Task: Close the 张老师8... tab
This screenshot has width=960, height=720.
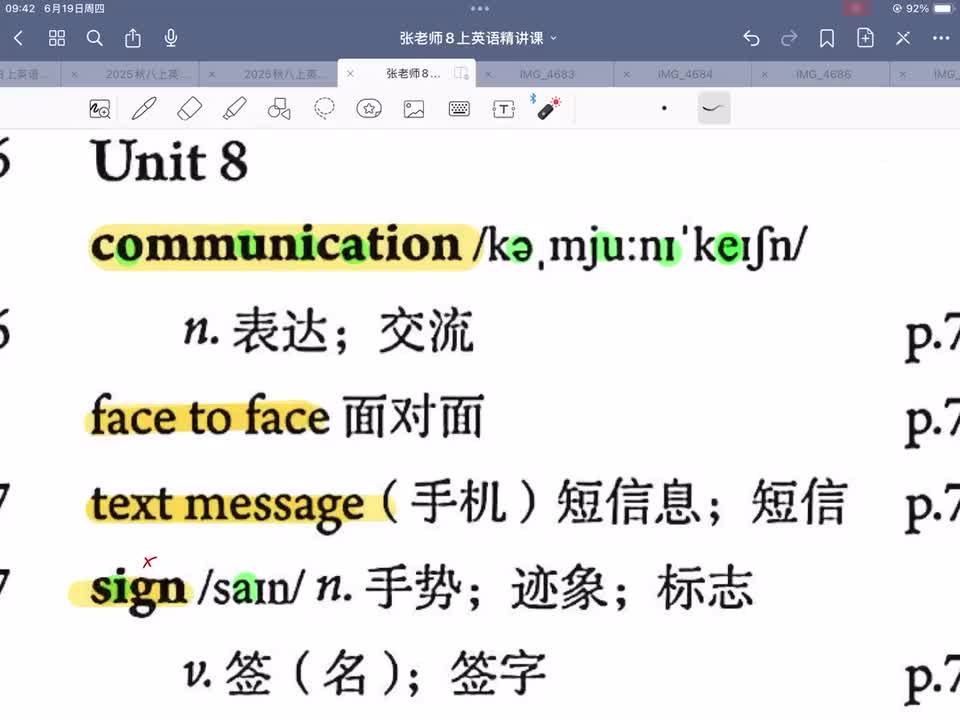Action: [x=350, y=73]
